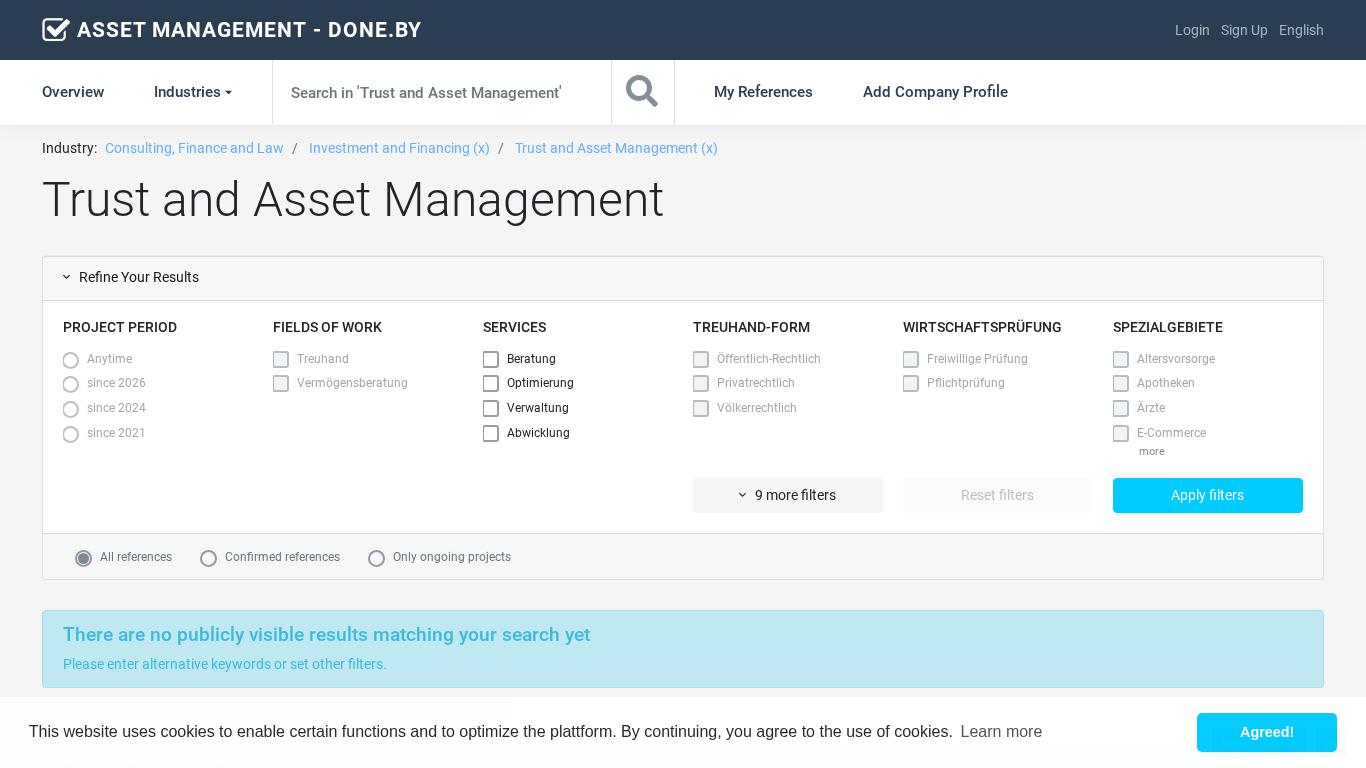This screenshot has height=768, width=1366.
Task: Switch language via English link
Action: coord(1301,30)
